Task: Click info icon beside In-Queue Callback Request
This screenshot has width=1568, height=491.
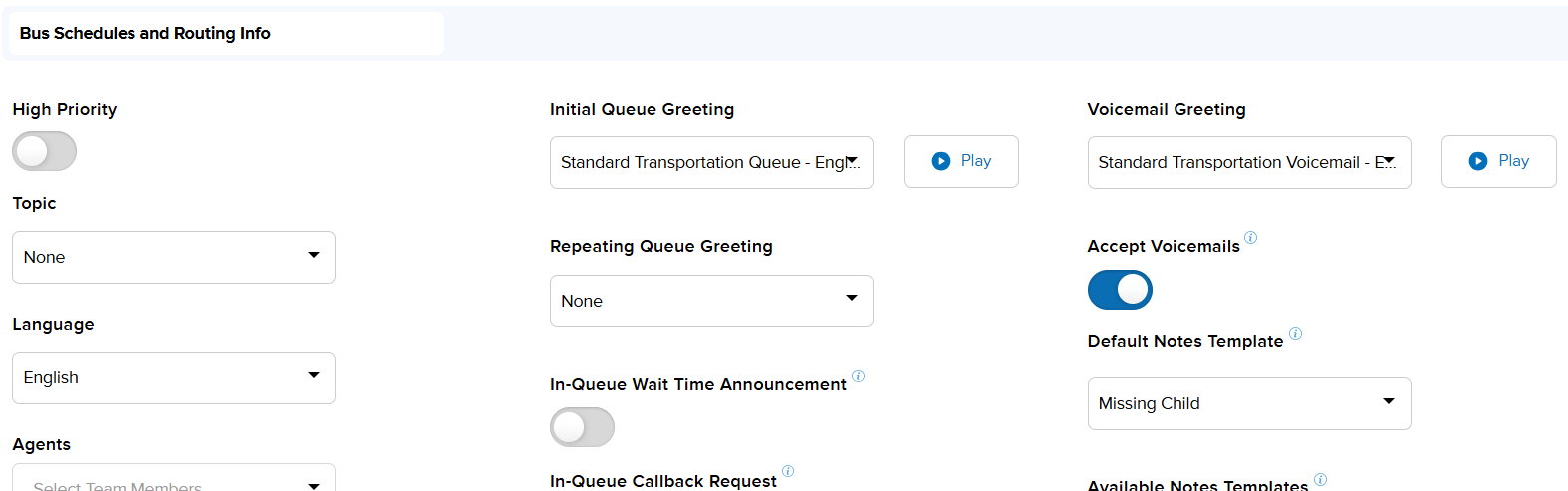Action: pyautogui.click(x=788, y=471)
